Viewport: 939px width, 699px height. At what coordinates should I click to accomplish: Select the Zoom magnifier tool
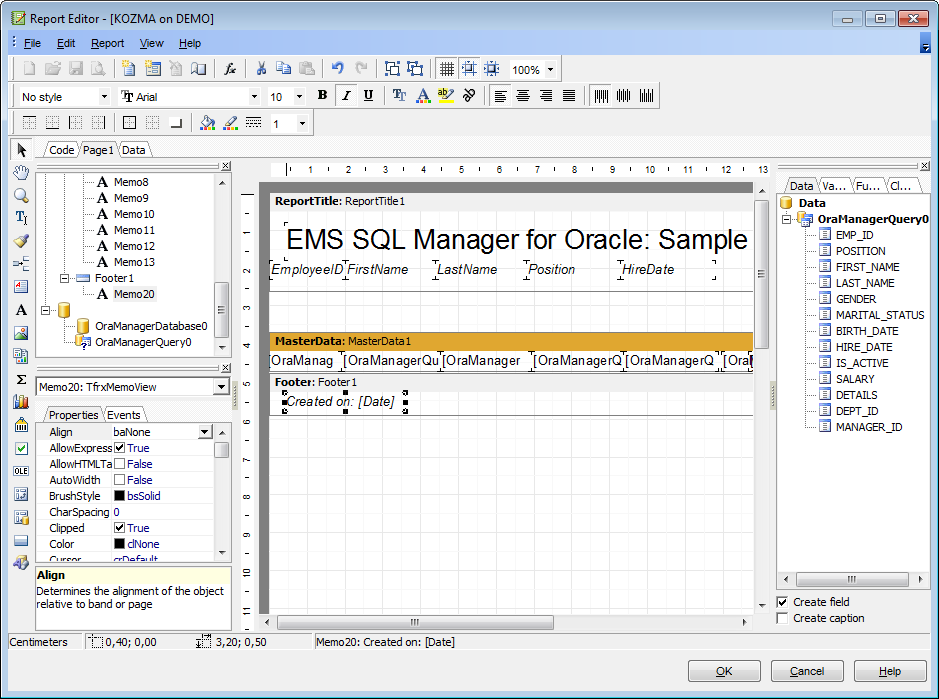tap(21, 194)
